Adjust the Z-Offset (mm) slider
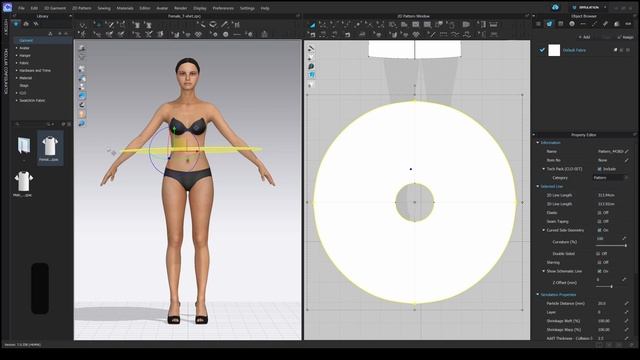Viewport: 640px width, 360px height. coord(611,287)
